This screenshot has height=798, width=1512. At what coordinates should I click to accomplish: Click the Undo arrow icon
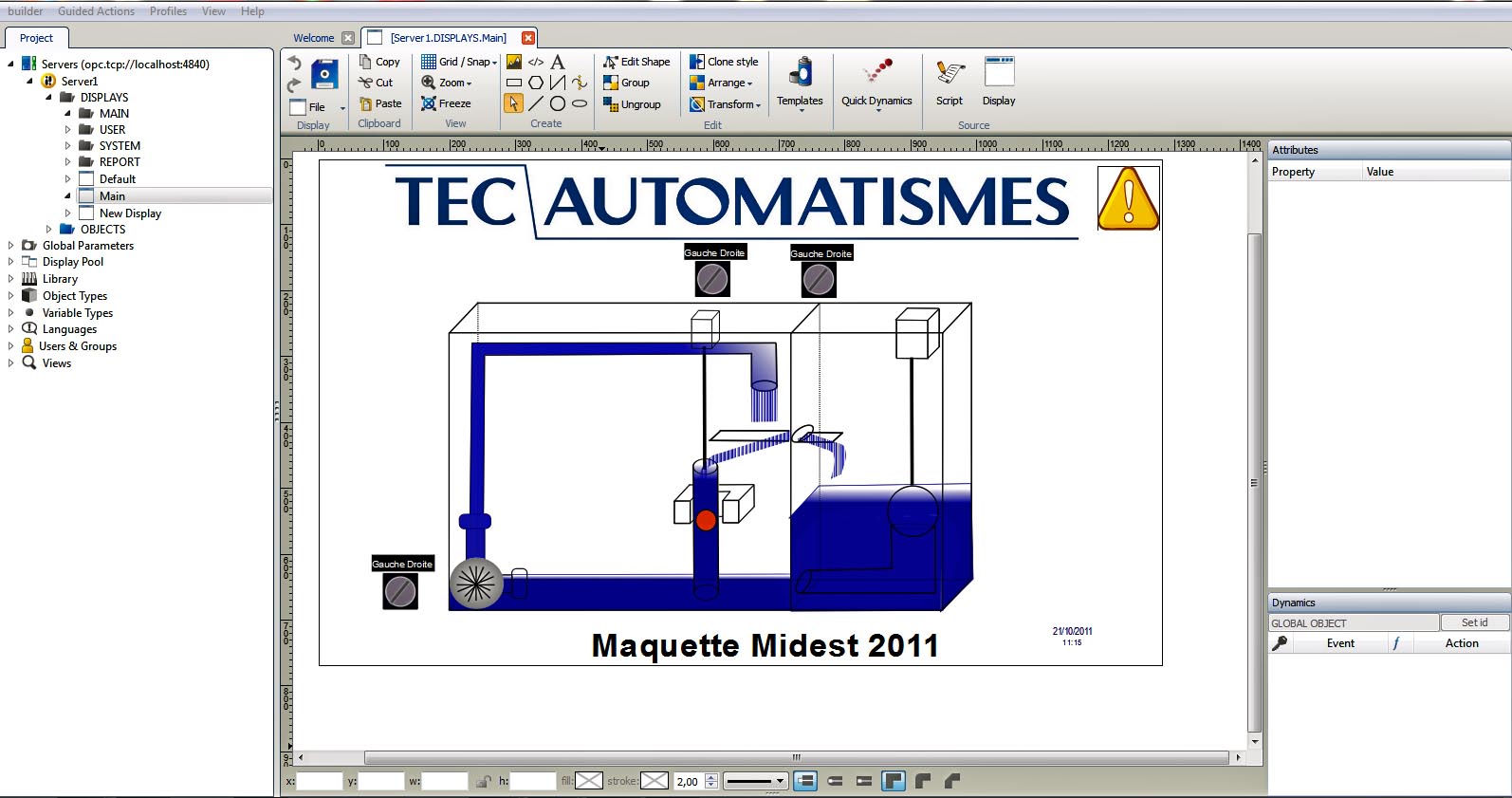pyautogui.click(x=294, y=63)
